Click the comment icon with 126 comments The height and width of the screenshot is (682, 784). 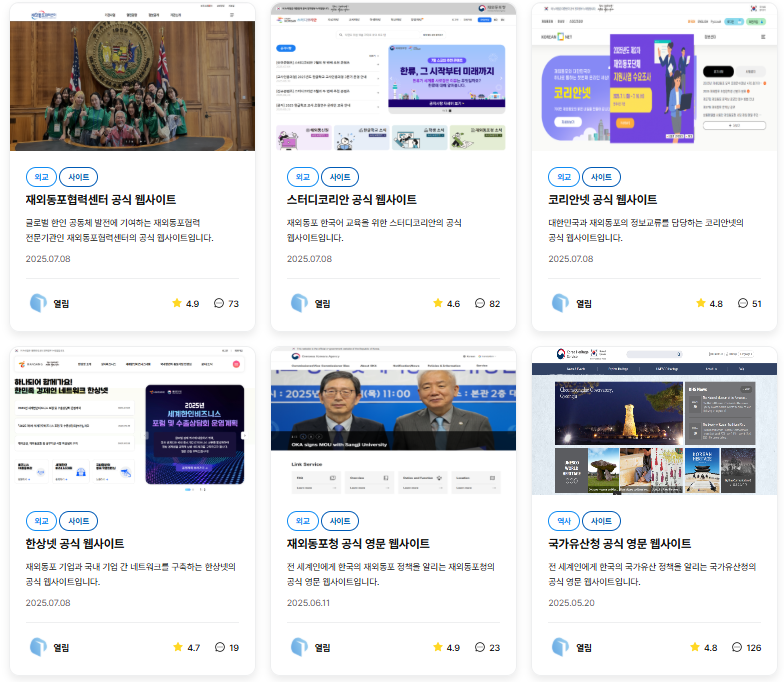[737, 647]
